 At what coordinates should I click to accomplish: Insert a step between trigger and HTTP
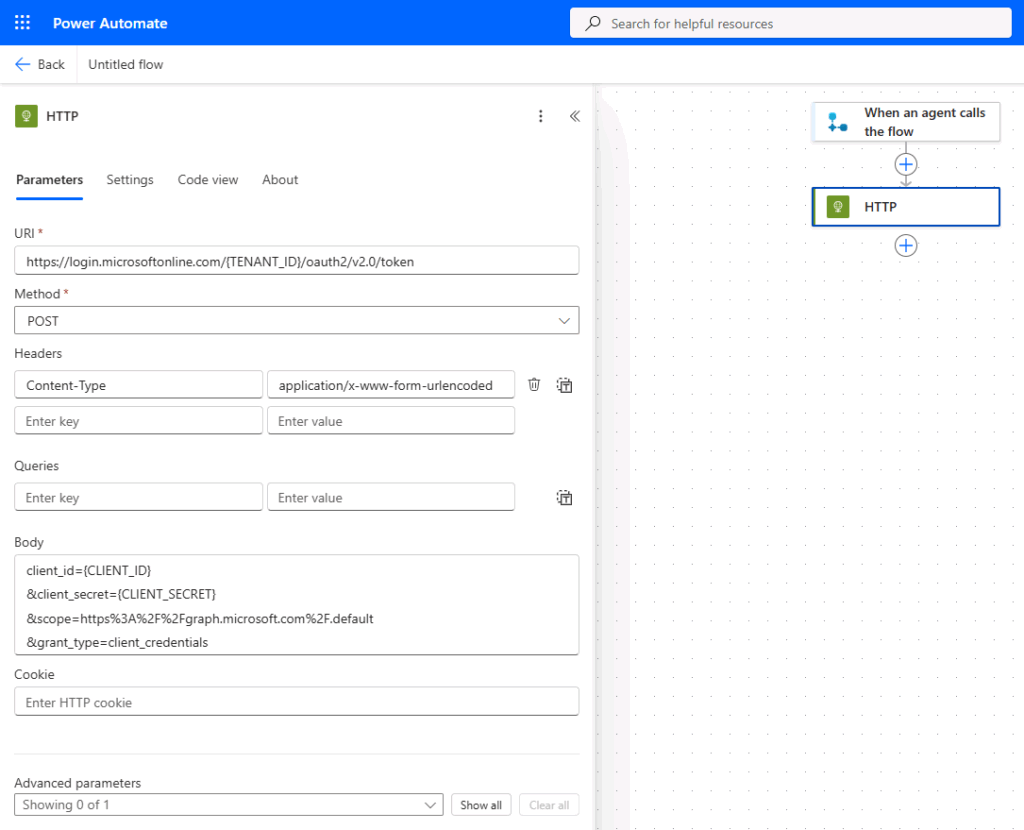(905, 164)
